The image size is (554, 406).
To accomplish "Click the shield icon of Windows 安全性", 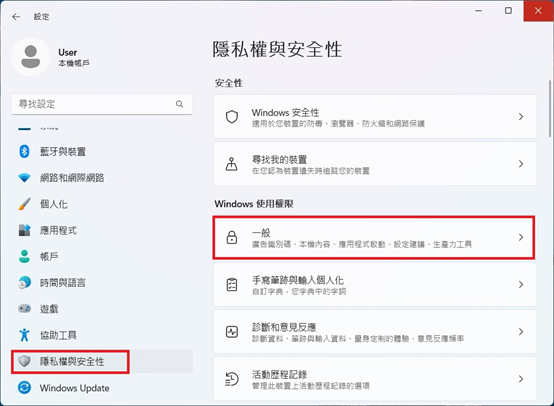I will (x=232, y=117).
